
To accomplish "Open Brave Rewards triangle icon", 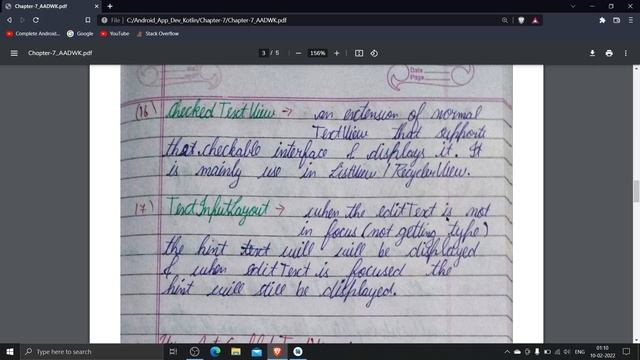I will coord(535,20).
